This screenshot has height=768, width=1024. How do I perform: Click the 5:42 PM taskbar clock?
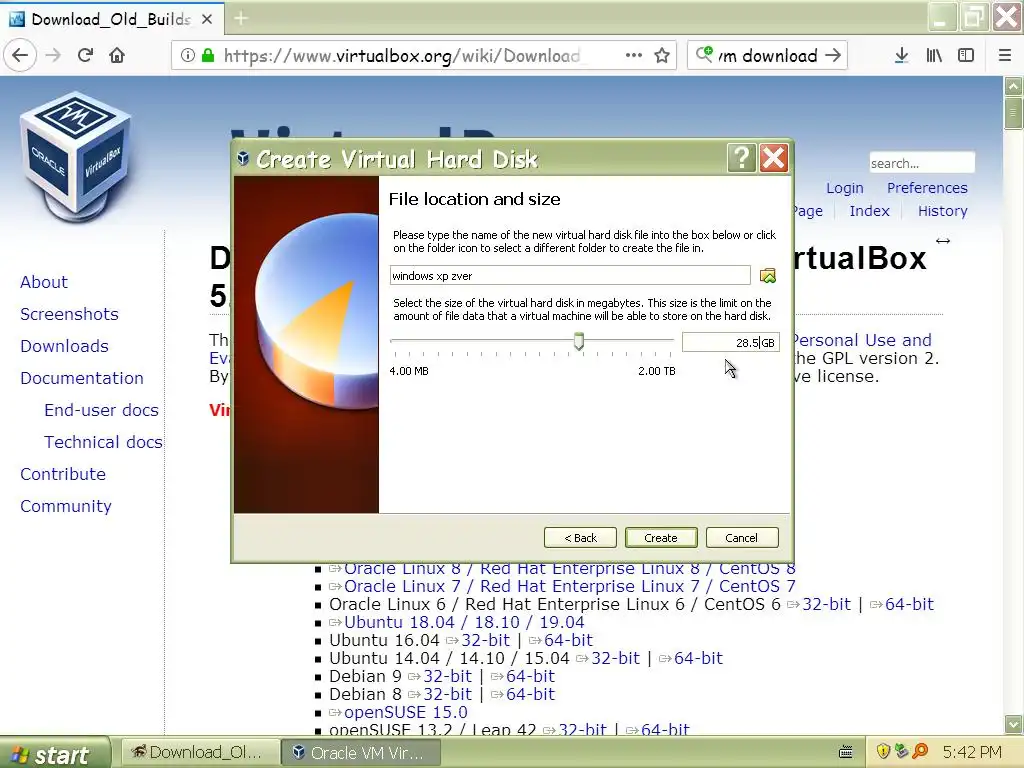[x=972, y=752]
